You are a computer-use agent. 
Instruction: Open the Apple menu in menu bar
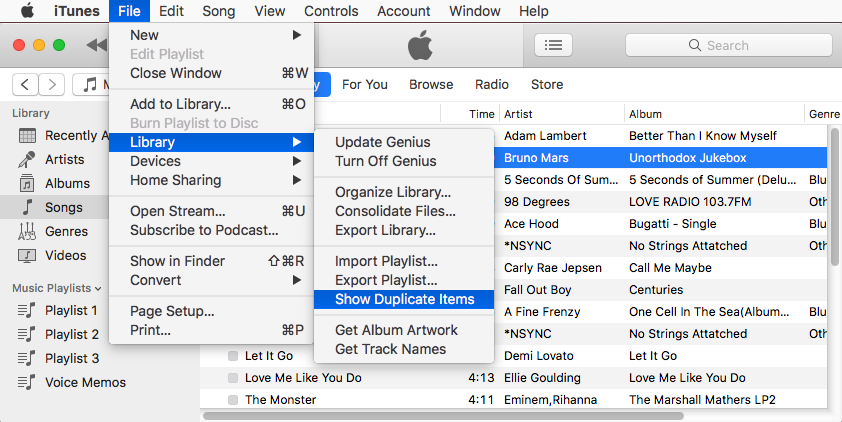27,11
